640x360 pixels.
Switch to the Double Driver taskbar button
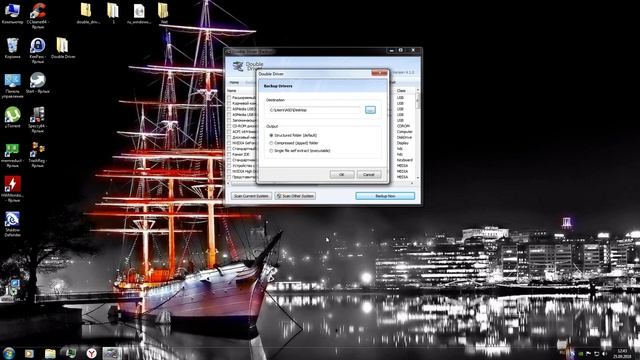click(x=112, y=353)
